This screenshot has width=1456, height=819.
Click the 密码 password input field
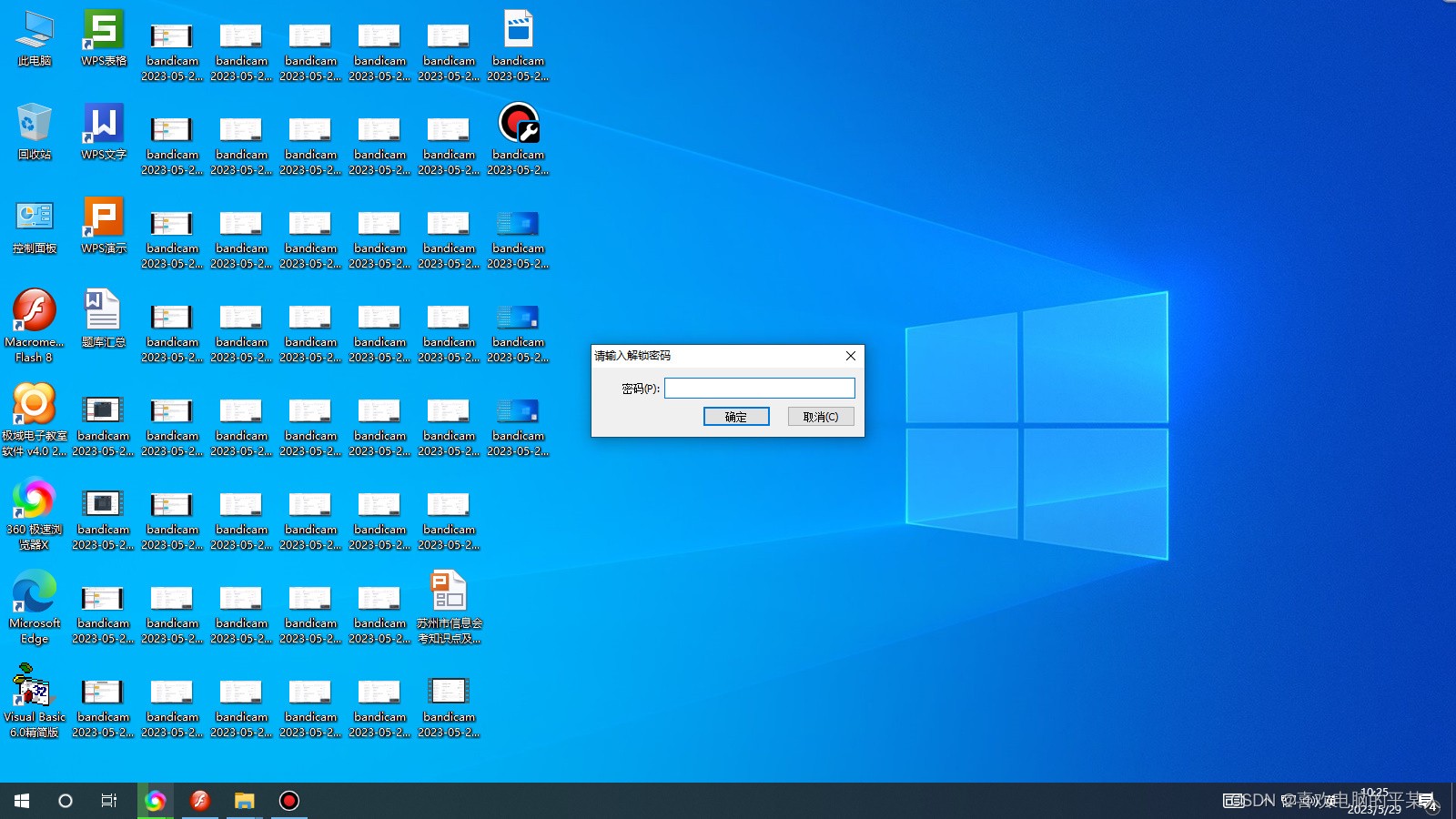point(759,389)
